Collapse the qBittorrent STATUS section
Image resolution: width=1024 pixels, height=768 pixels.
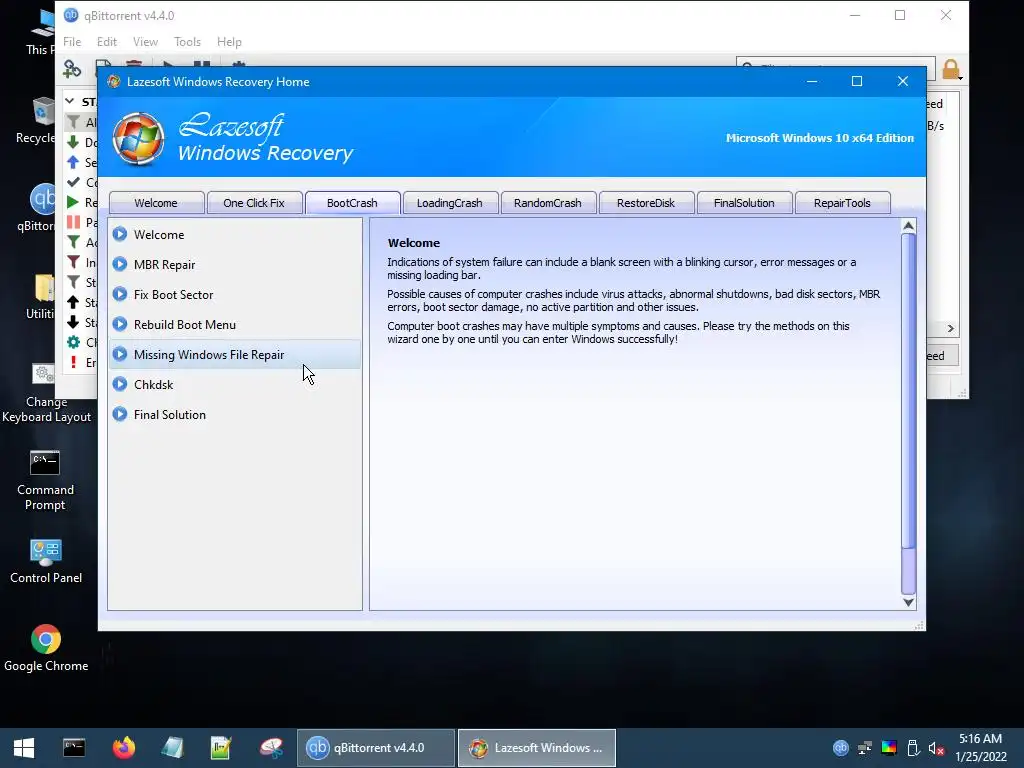[70, 101]
